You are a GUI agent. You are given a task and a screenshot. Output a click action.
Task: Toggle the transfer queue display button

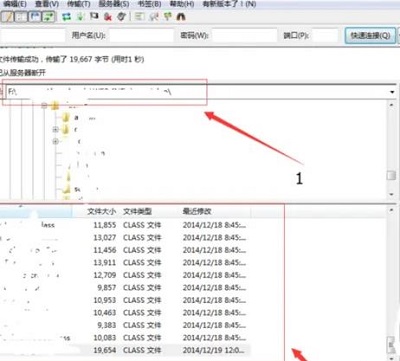click(x=49, y=17)
